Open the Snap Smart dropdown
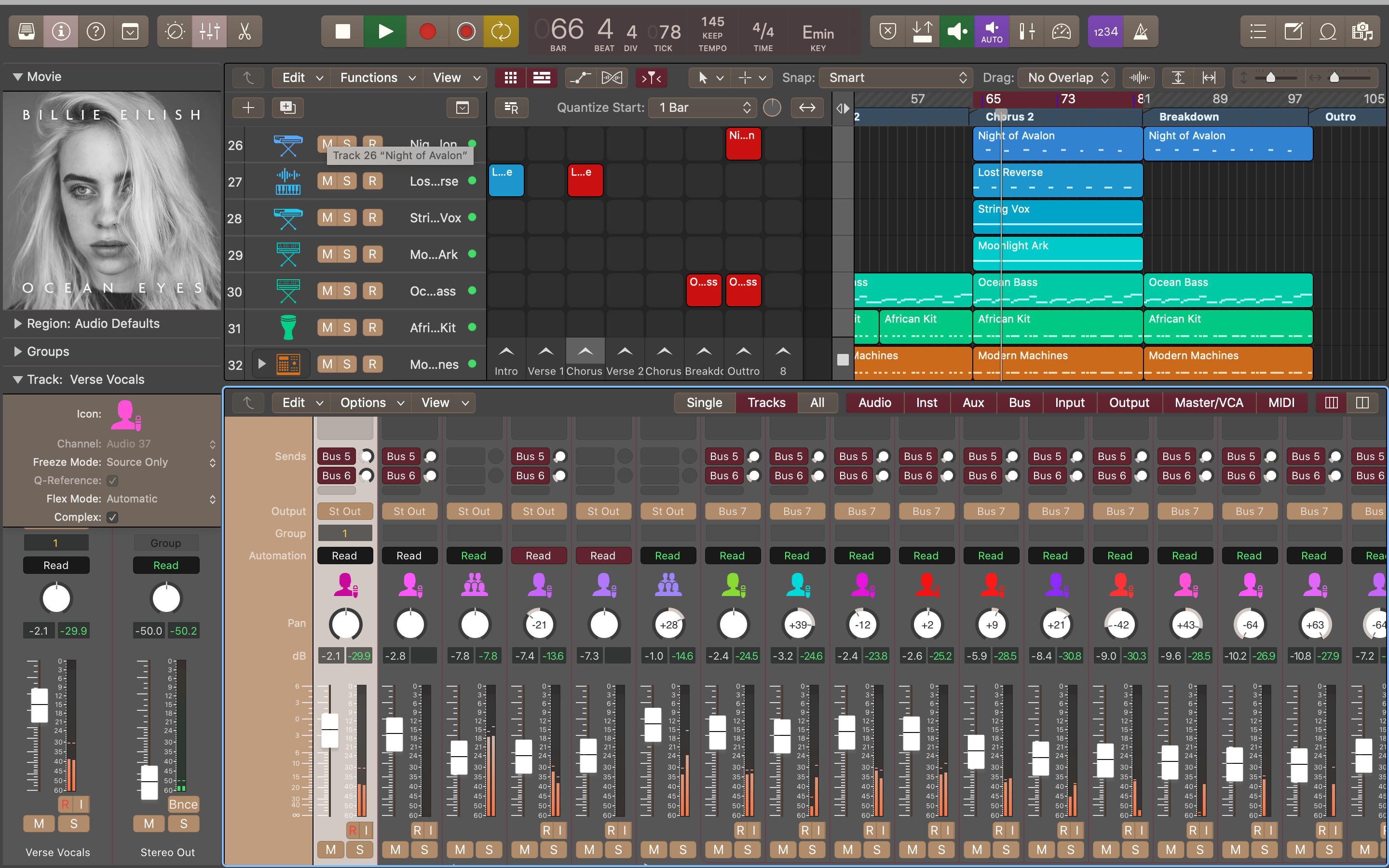Screen dimensions: 1389x868 [x=896, y=78]
